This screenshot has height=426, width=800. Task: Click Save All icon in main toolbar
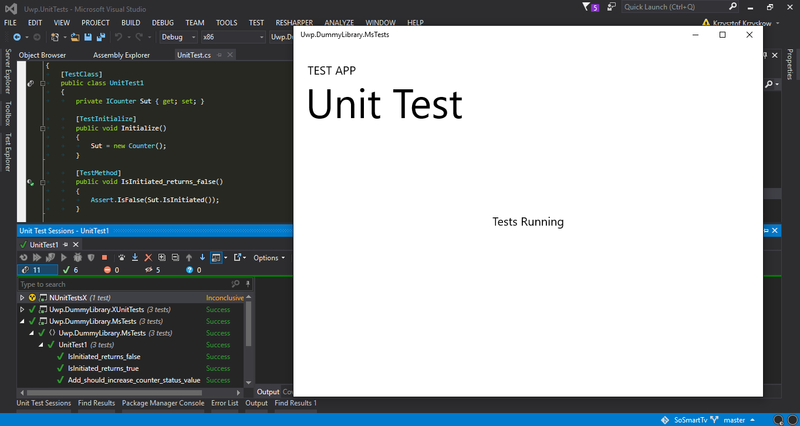pos(101,37)
